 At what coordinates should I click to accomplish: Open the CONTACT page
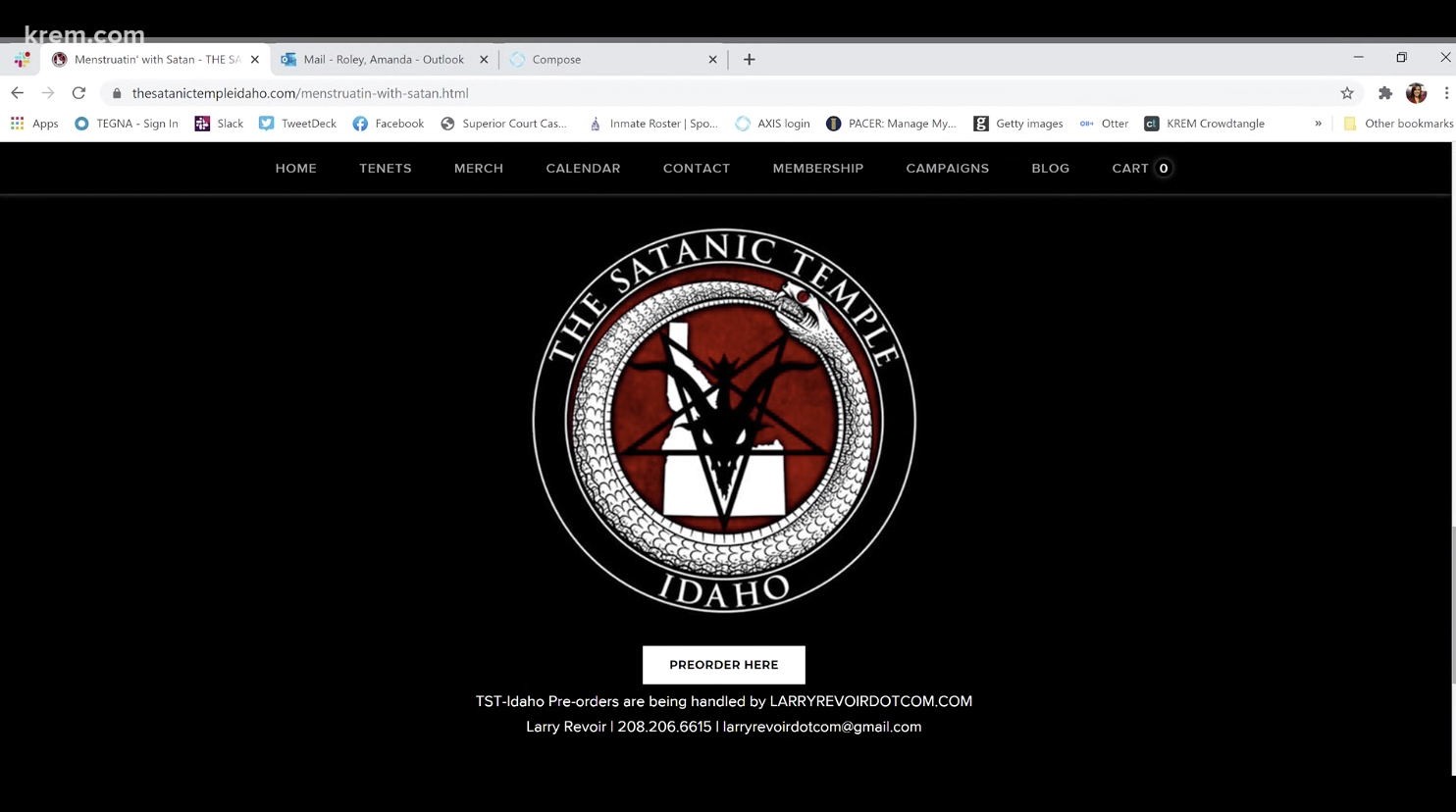tap(697, 169)
